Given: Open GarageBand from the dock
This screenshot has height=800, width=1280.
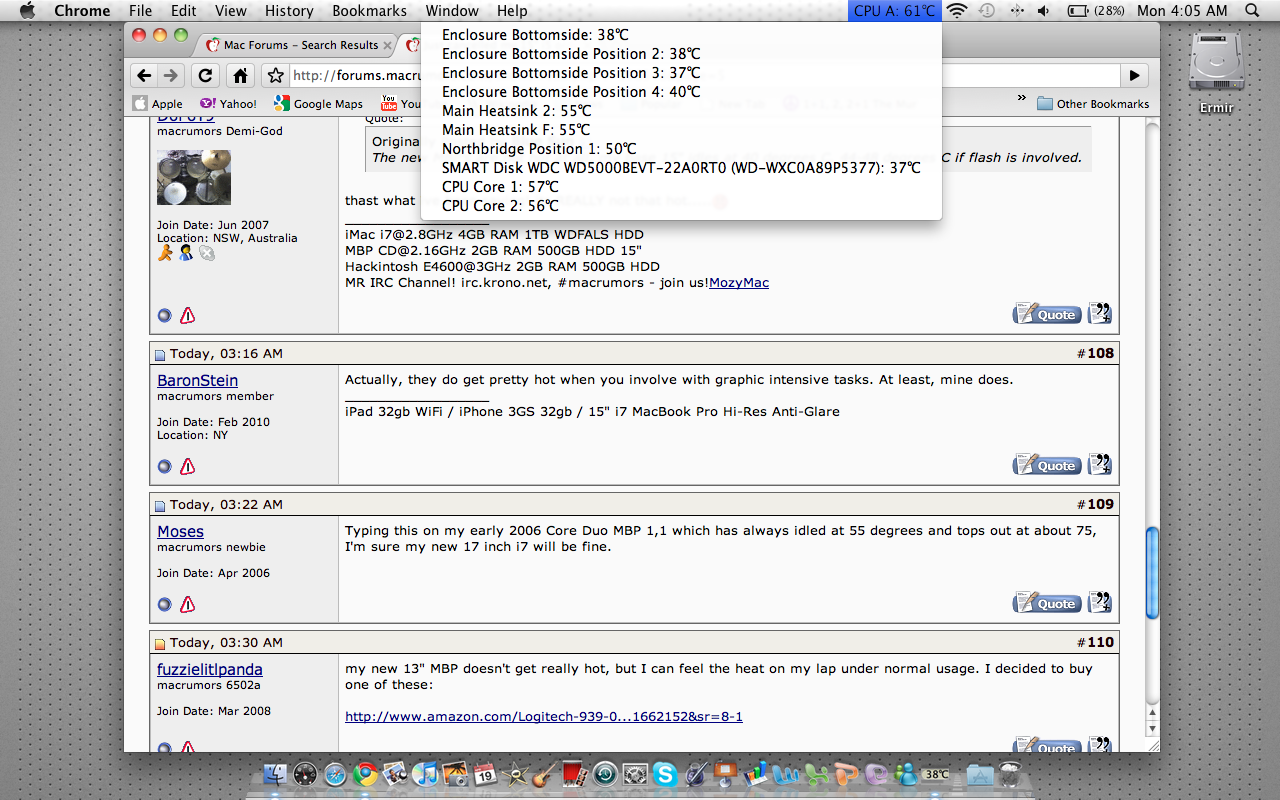Looking at the screenshot, I should click(544, 773).
